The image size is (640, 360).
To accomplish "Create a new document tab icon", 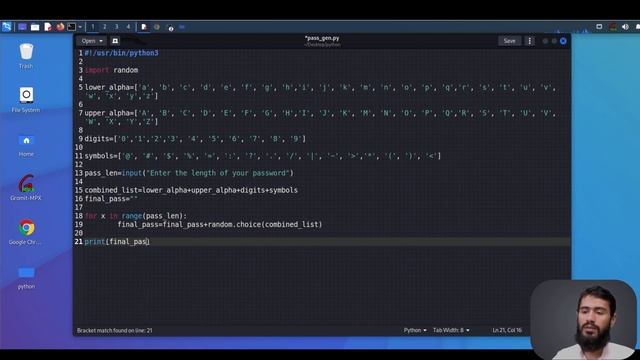I will click(x=115, y=41).
